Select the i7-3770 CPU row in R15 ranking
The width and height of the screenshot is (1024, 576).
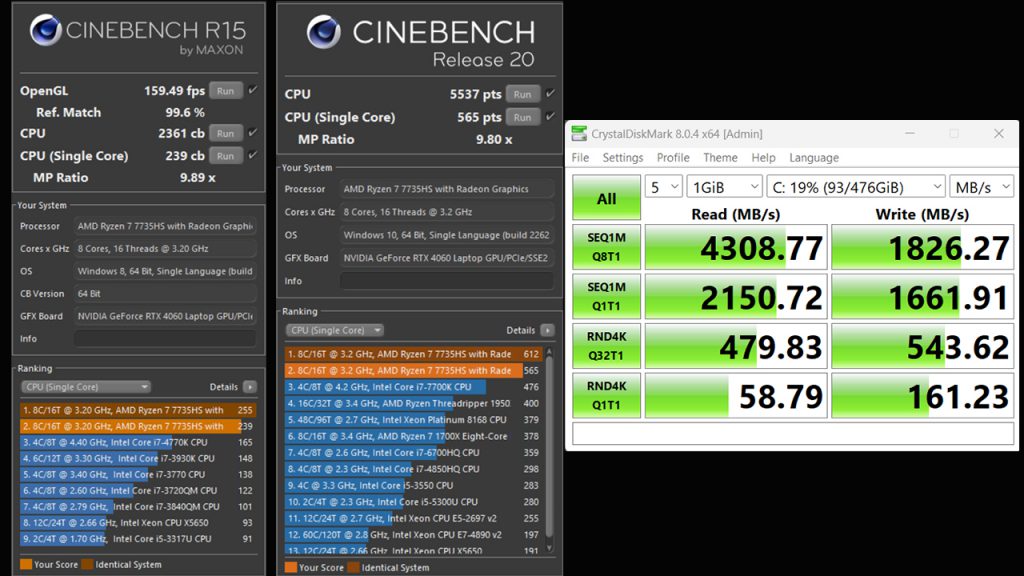coord(137,475)
